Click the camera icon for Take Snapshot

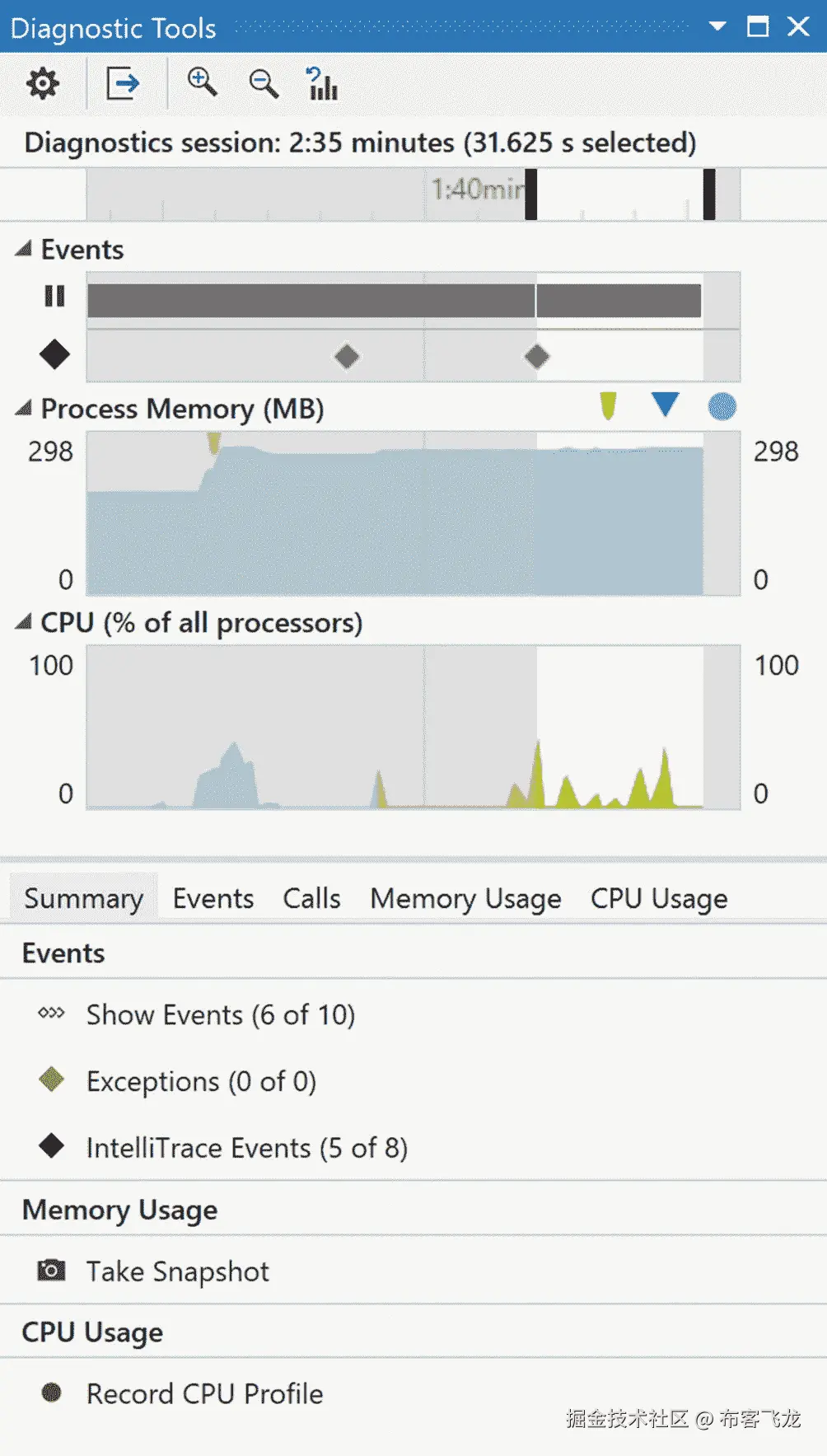tap(51, 1271)
